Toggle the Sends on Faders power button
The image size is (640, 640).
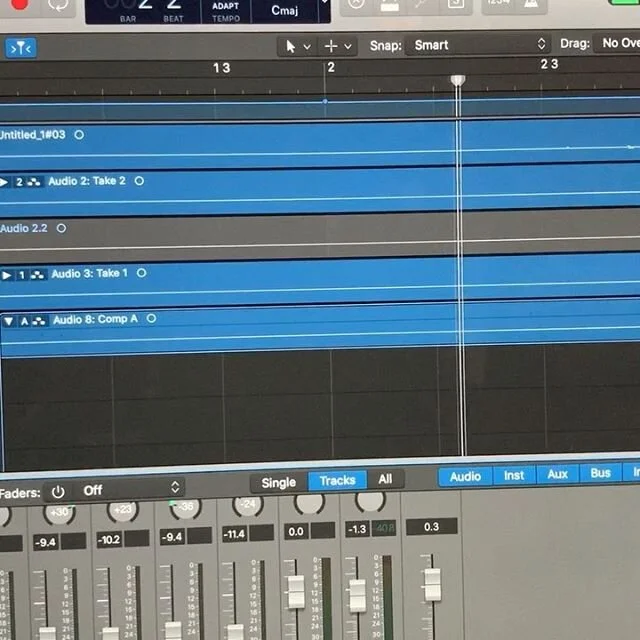58,492
